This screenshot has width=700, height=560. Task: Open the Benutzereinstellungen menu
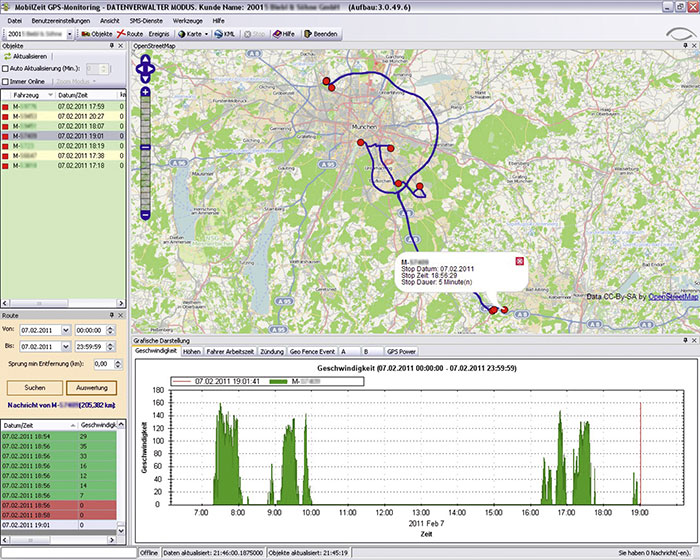pyautogui.click(x=61, y=21)
